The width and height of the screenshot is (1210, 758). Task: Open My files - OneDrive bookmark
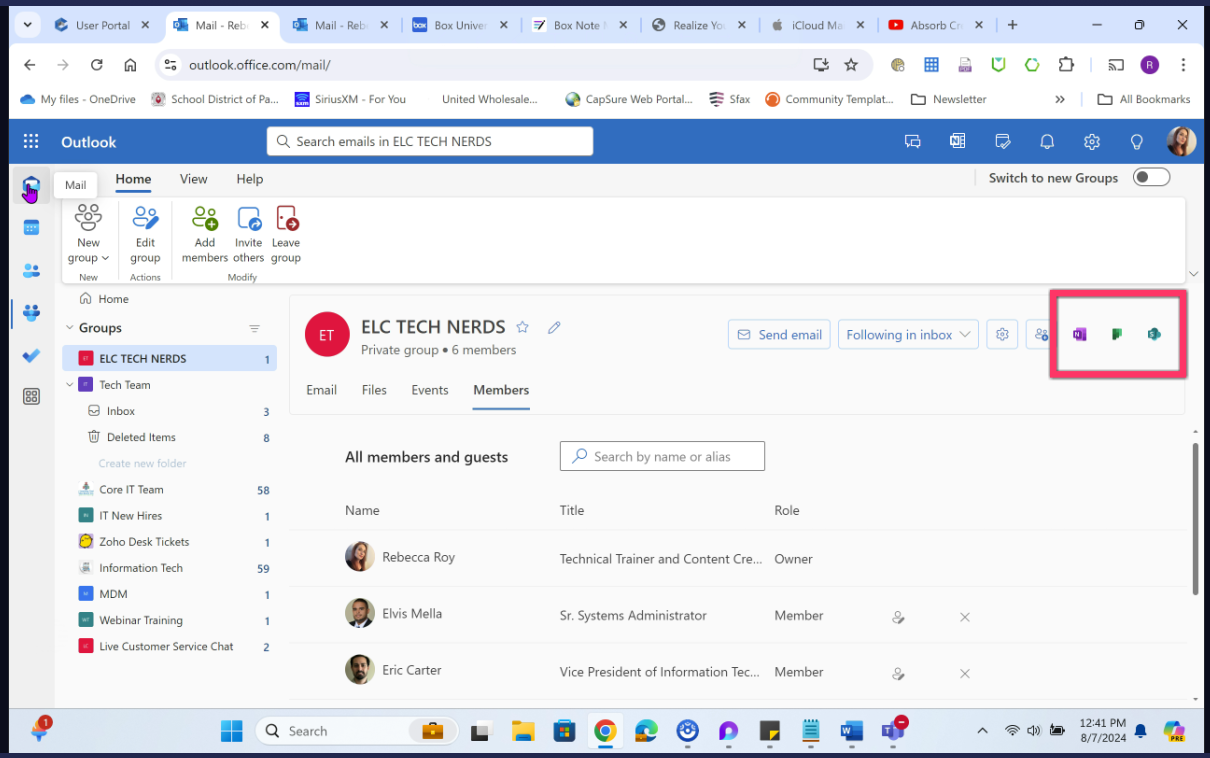point(78,99)
